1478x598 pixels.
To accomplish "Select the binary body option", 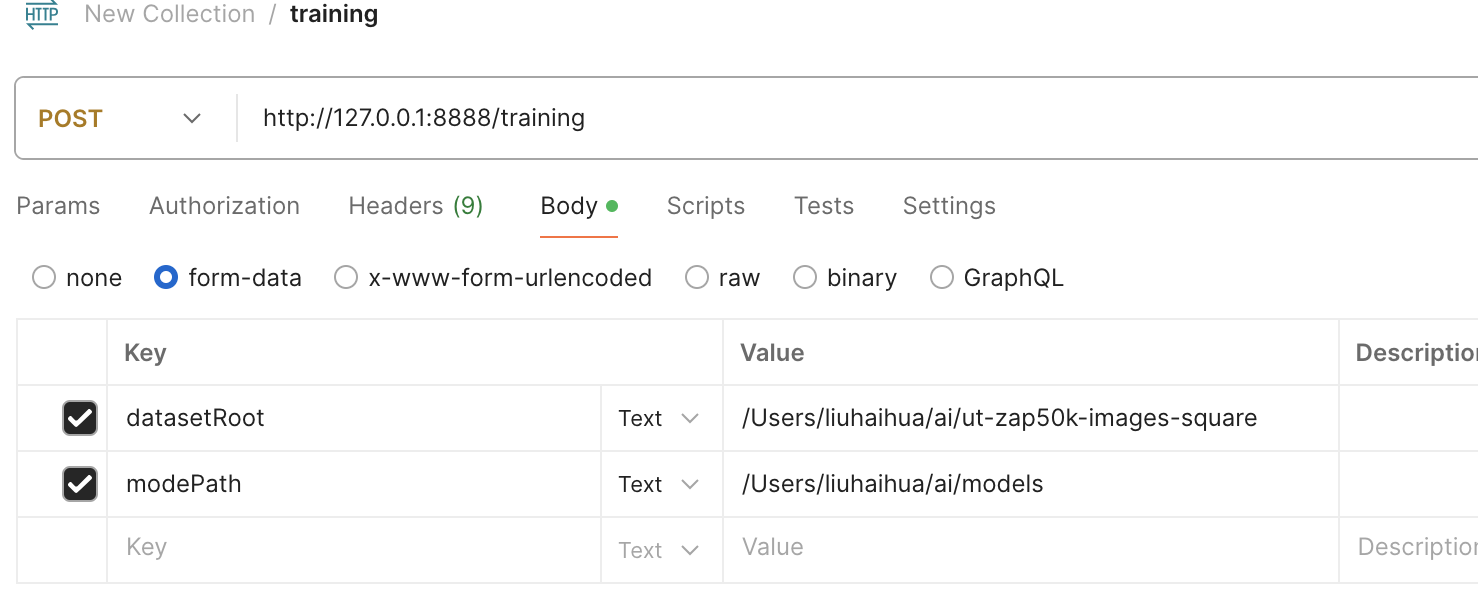I will [805, 278].
